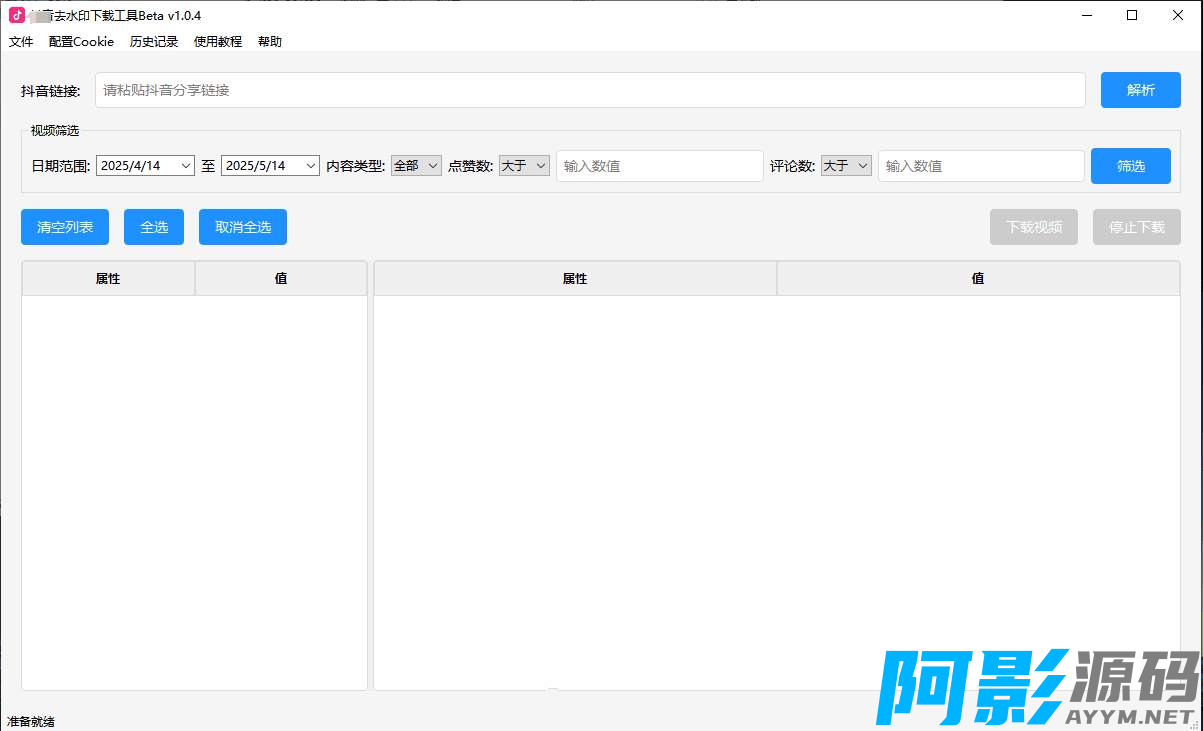Maximize the application window
The height and width of the screenshot is (731, 1203).
pyautogui.click(x=1132, y=15)
